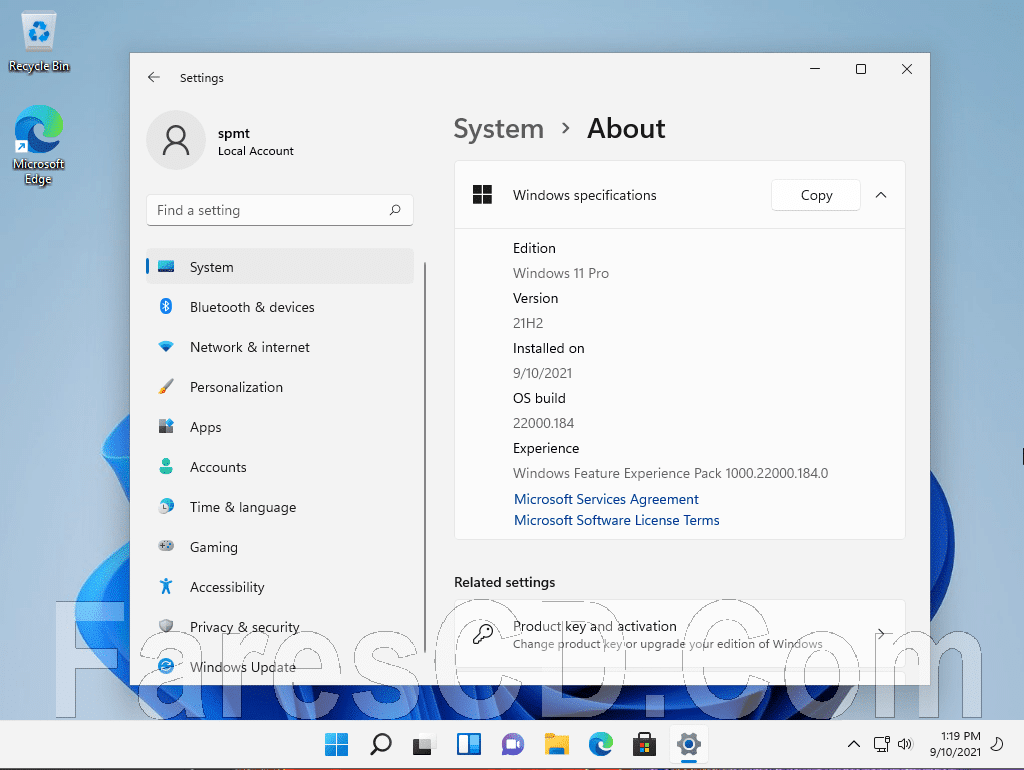Open Windows Update settings
1024x770 pixels.
click(x=280, y=666)
